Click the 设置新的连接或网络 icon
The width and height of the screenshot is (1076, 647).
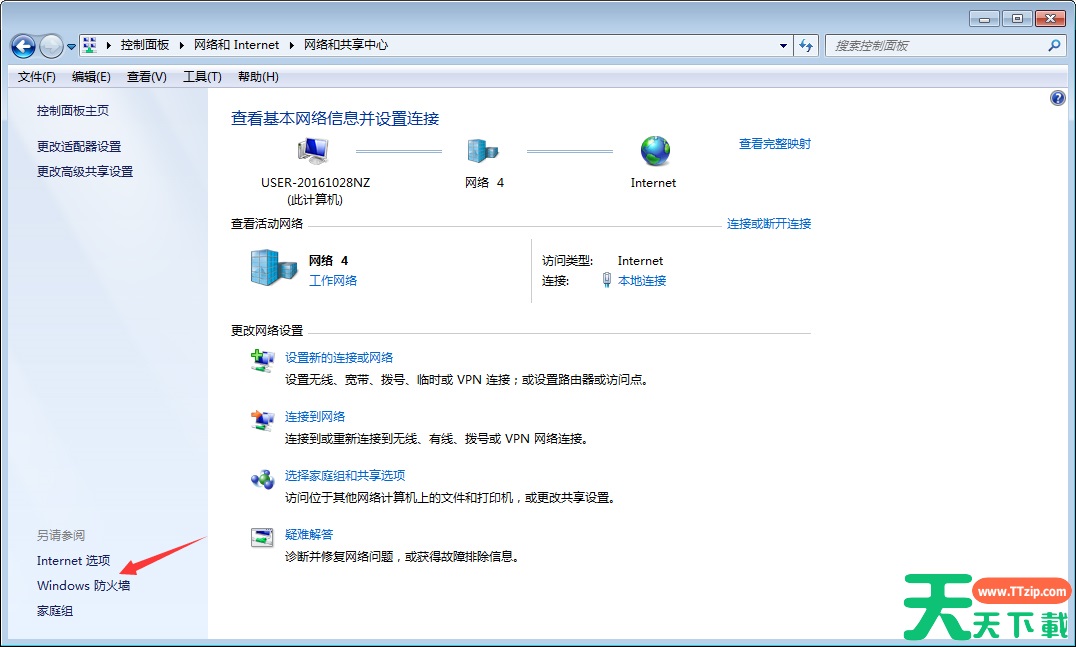pos(262,361)
